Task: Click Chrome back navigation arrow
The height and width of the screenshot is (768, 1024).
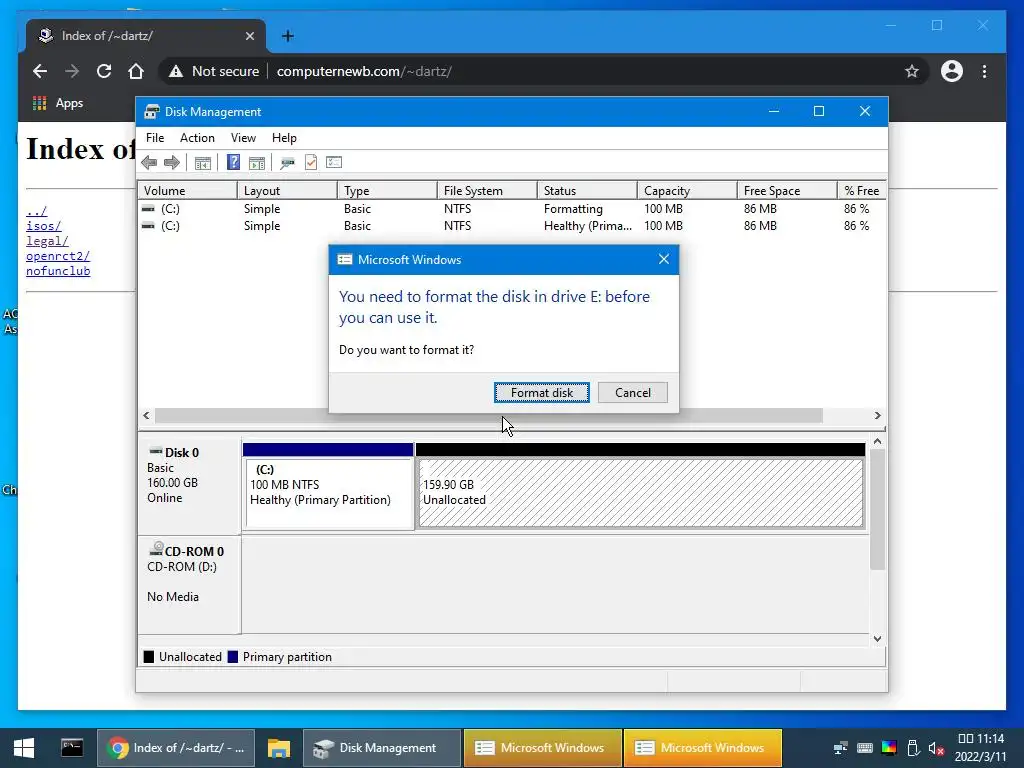Action: 40,71
